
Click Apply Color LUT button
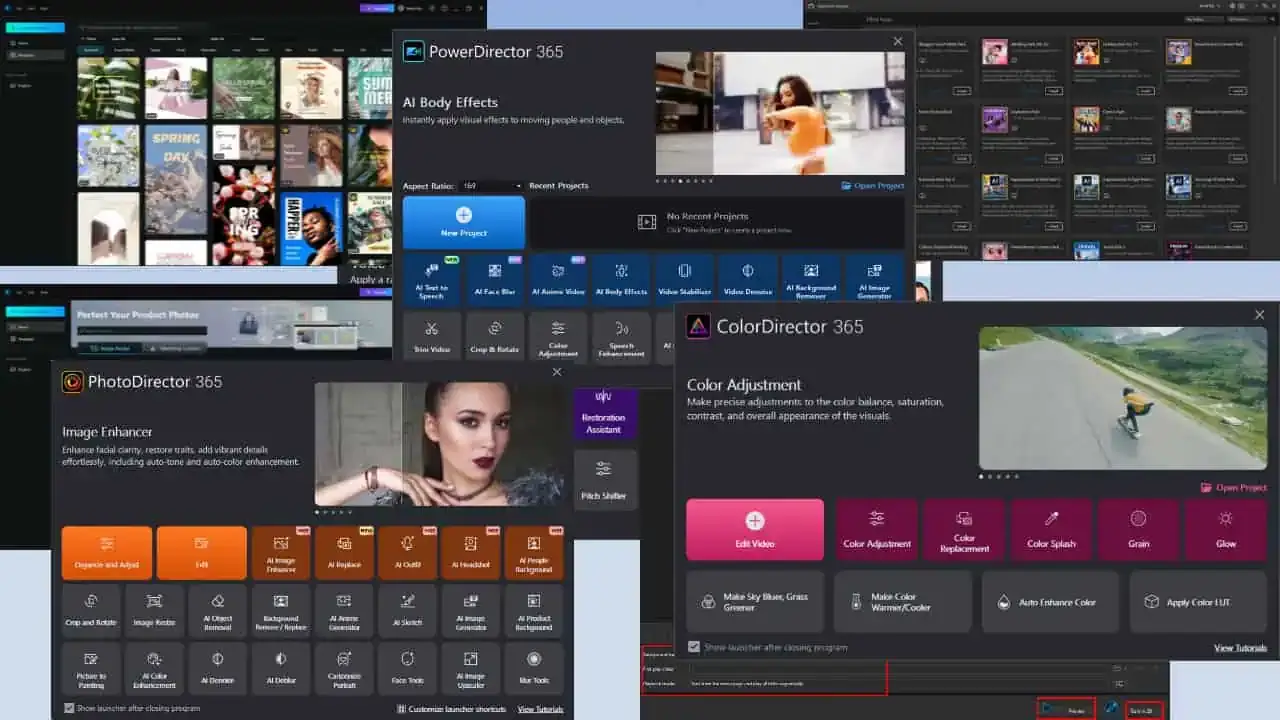coord(1198,601)
